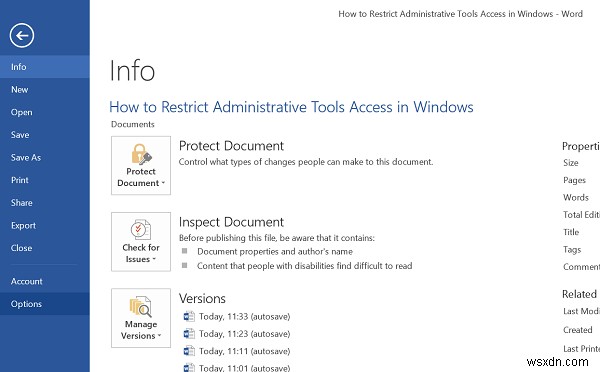Click the Words property label
The width and height of the screenshot is (600, 372).
[576, 197]
